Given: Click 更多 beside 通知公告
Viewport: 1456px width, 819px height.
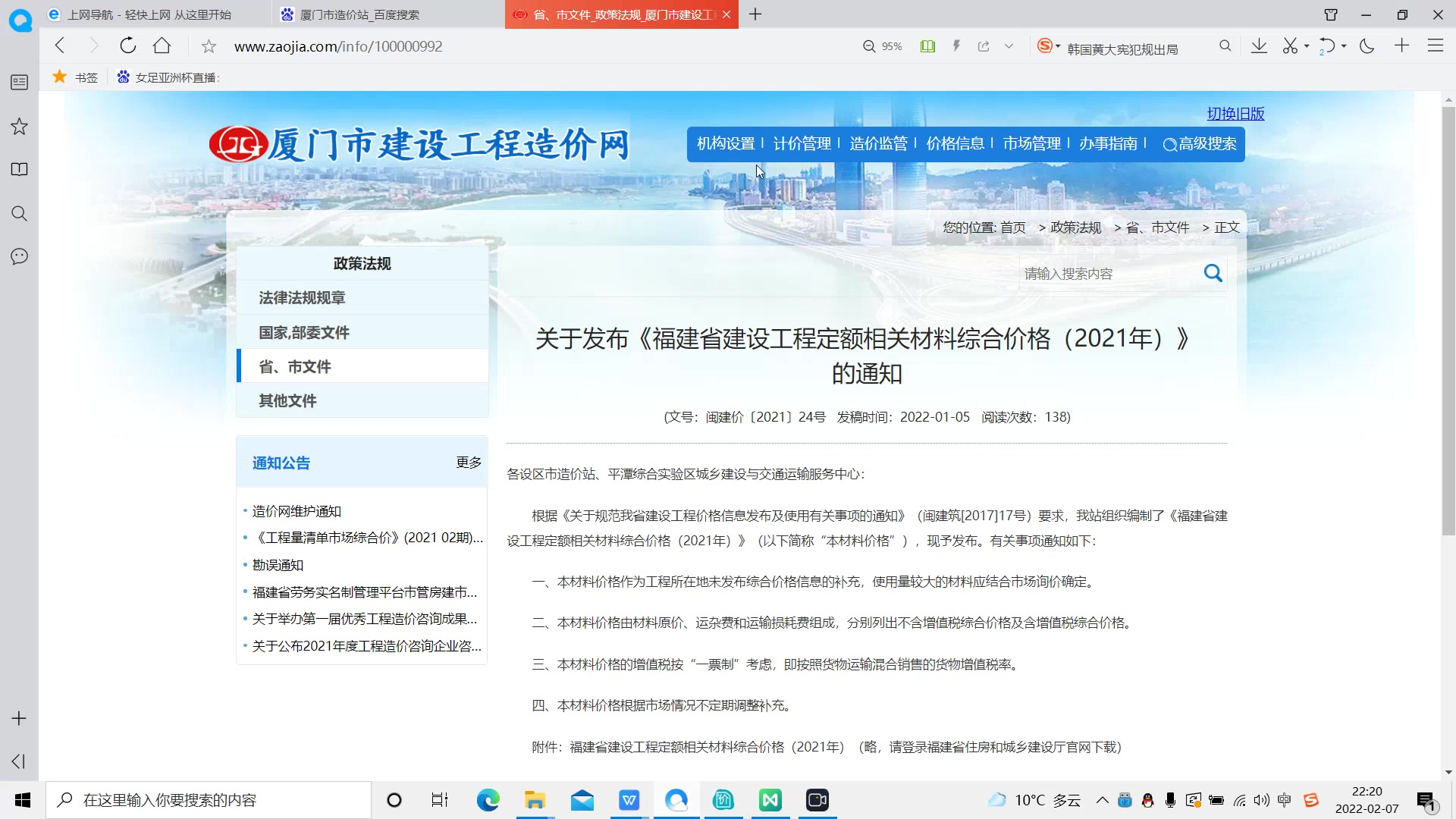Looking at the screenshot, I should coord(469,463).
